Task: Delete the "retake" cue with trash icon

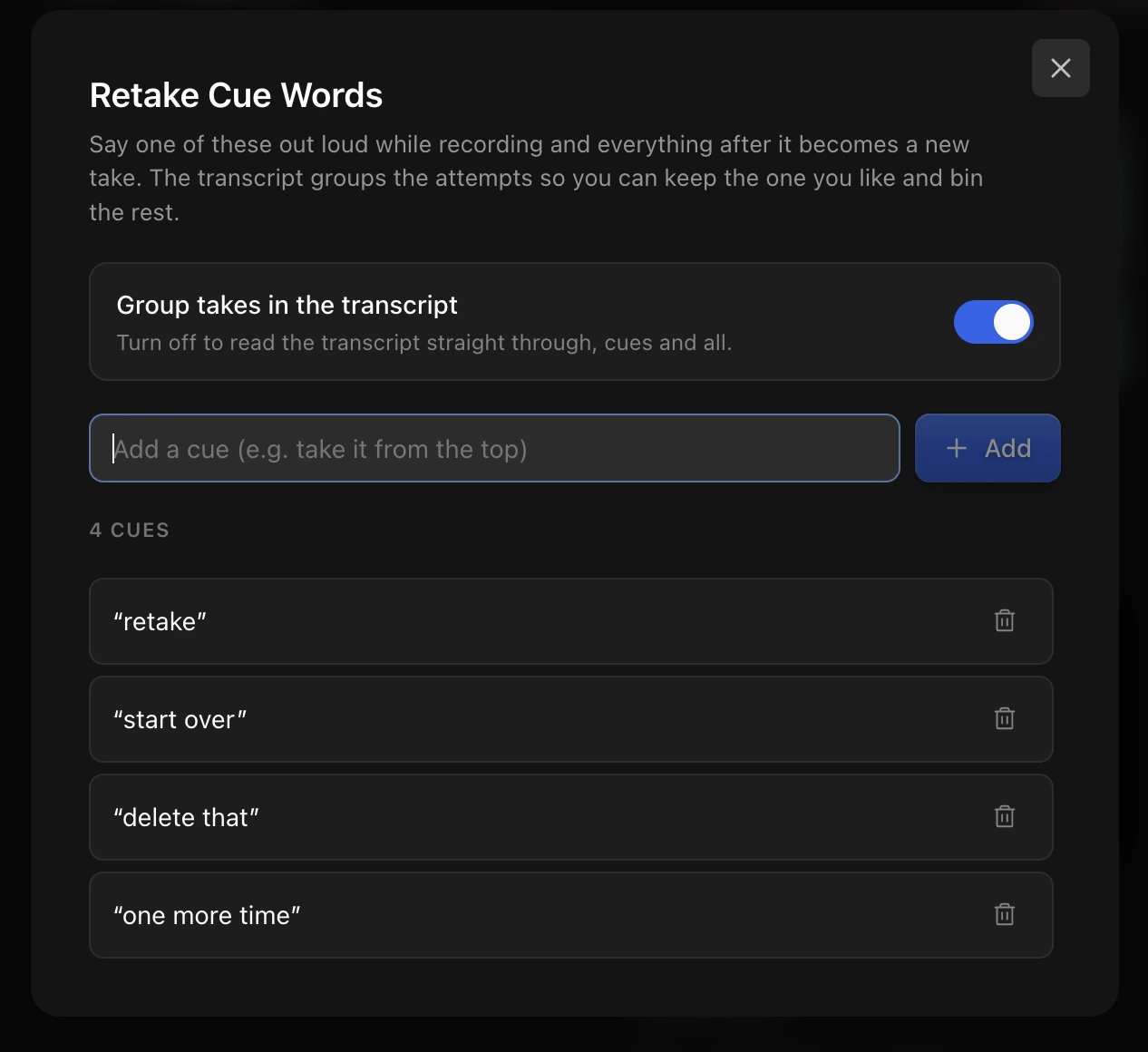Action: click(1004, 621)
